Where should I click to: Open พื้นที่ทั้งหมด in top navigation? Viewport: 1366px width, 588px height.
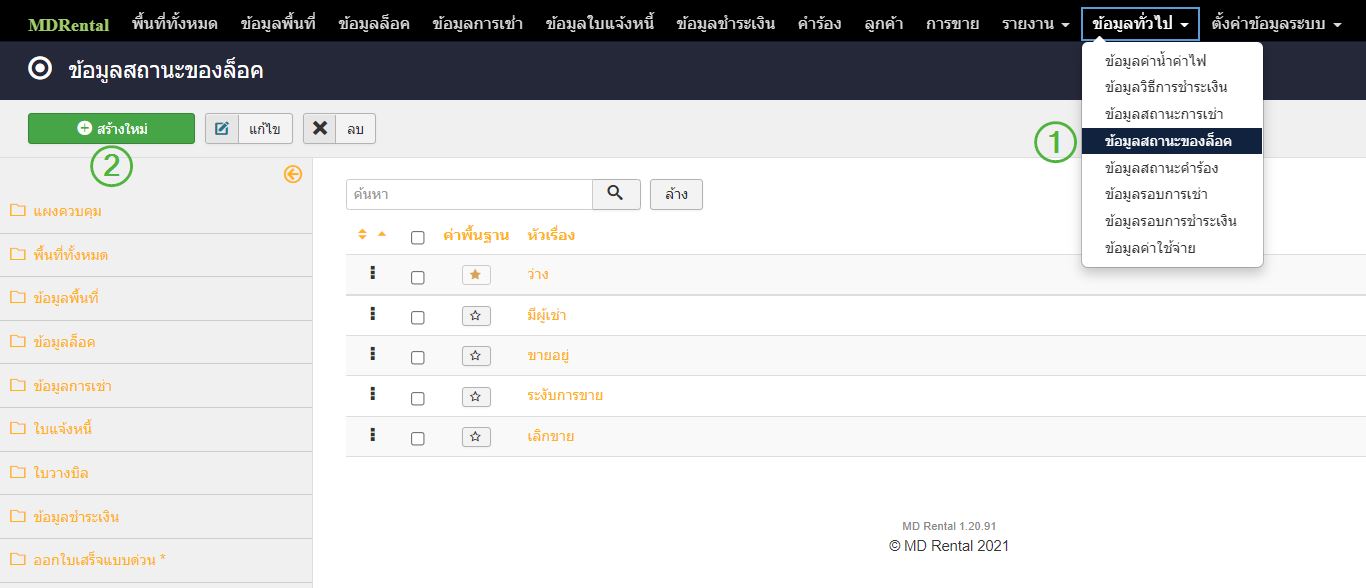[x=175, y=23]
